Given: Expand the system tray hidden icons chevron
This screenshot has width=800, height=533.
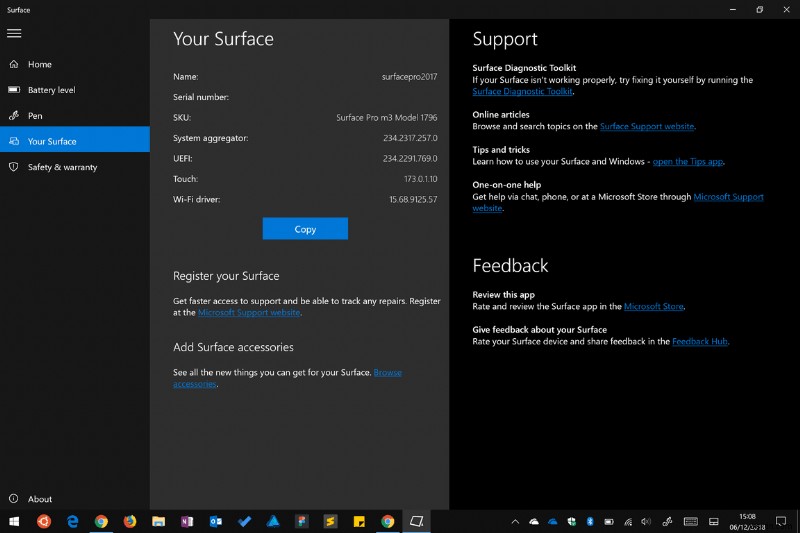Looking at the screenshot, I should tap(515, 522).
